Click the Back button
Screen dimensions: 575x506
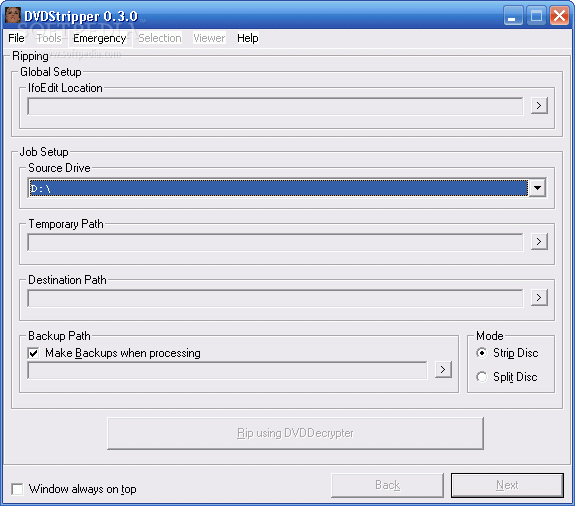[387, 485]
